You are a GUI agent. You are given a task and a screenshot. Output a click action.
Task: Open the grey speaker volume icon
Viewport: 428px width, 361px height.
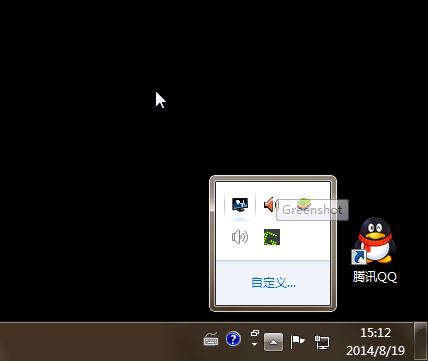coord(240,237)
